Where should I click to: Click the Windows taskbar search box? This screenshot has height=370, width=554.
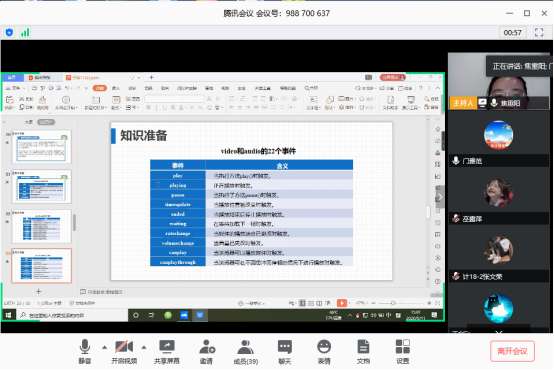tap(72, 315)
